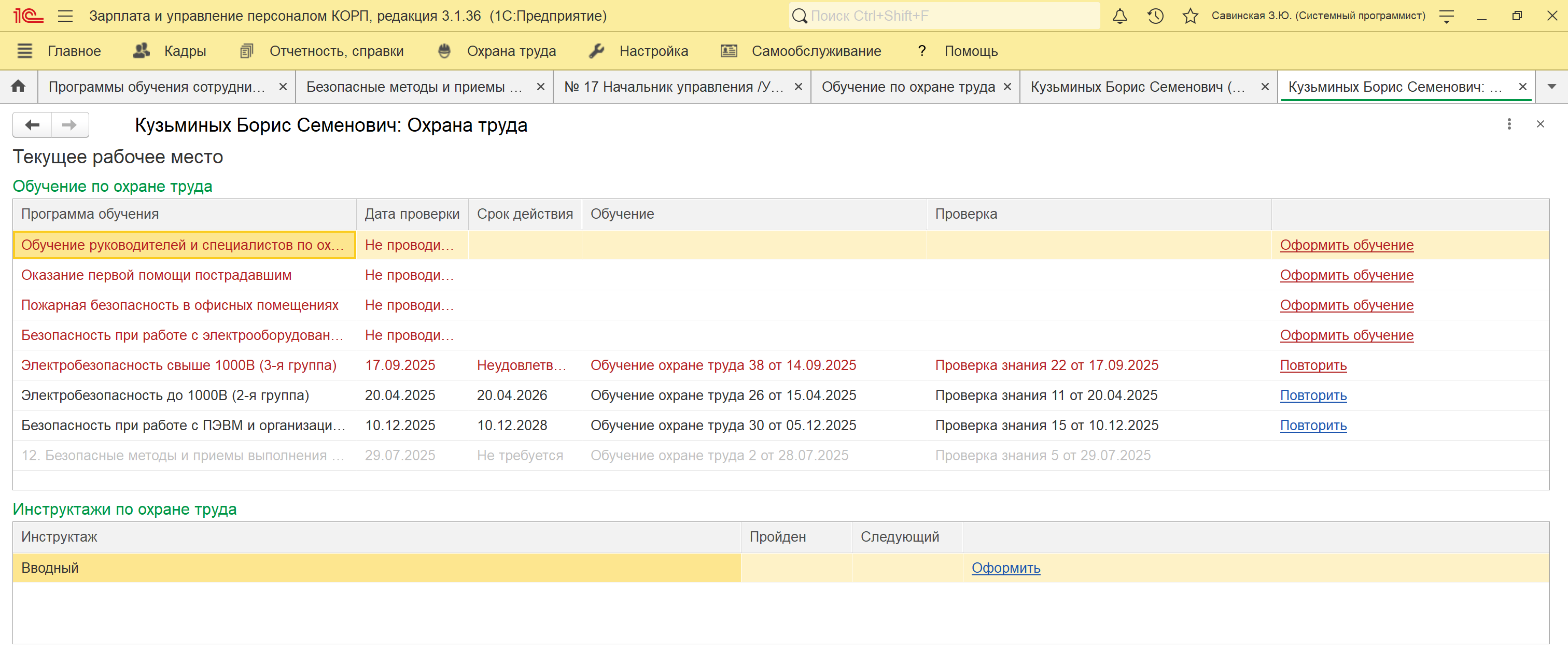The height and width of the screenshot is (665, 1568).
Task: Switch to Обучение по охране труда tab
Action: [907, 87]
